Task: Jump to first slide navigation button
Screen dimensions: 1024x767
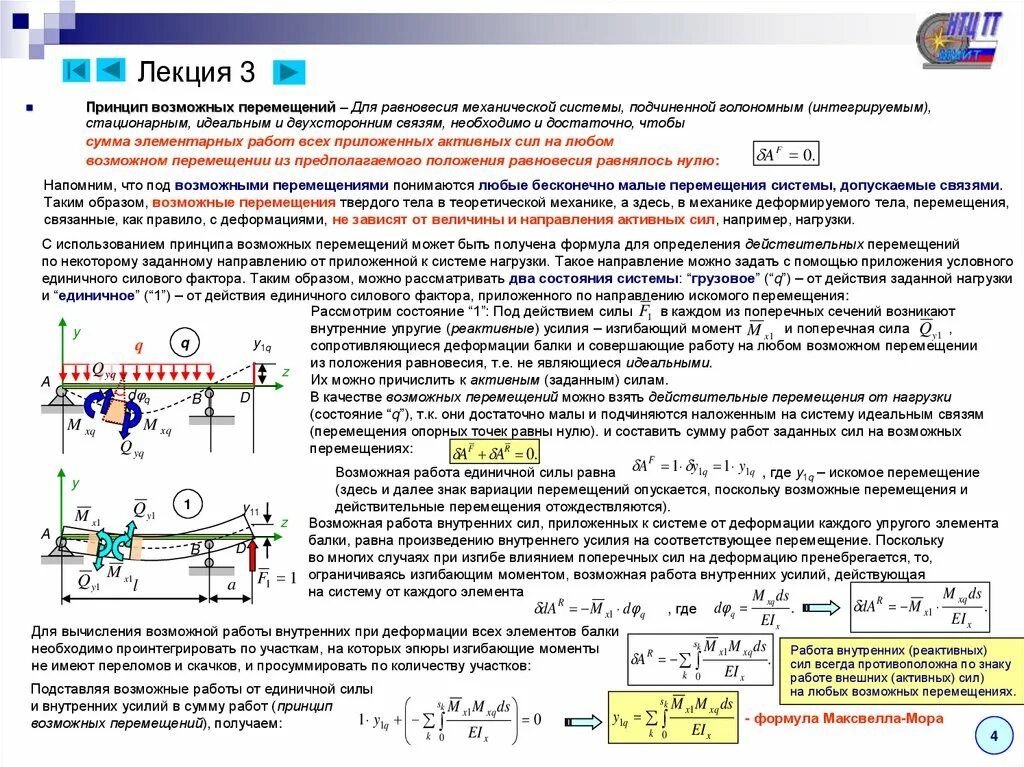Action: click(x=76, y=70)
